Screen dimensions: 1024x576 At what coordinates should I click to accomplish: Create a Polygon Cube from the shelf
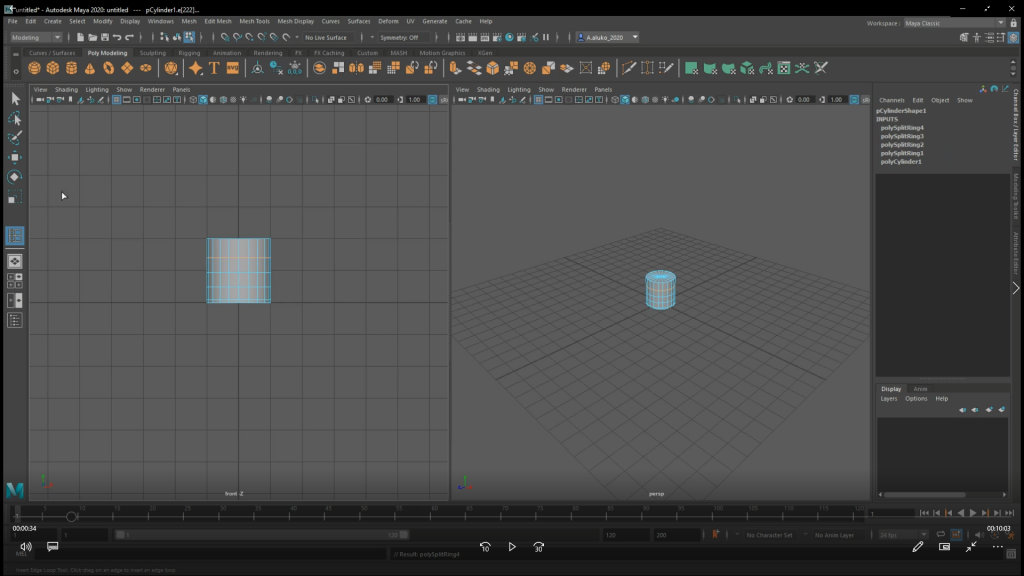tap(53, 68)
